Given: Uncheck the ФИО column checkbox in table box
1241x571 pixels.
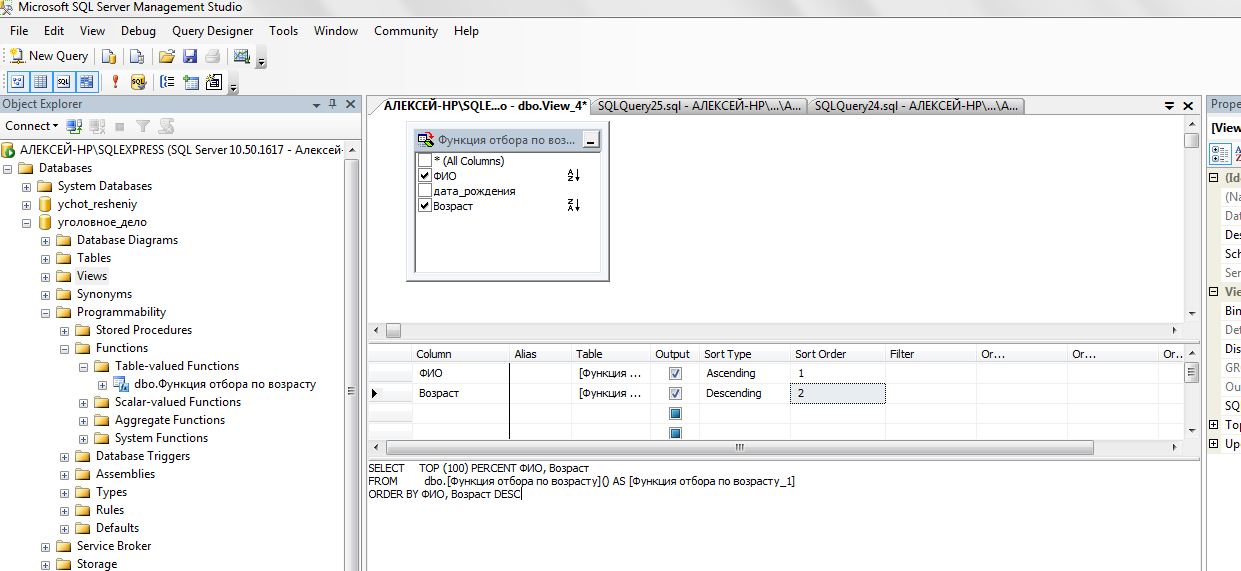Looking at the screenshot, I should pos(425,176).
